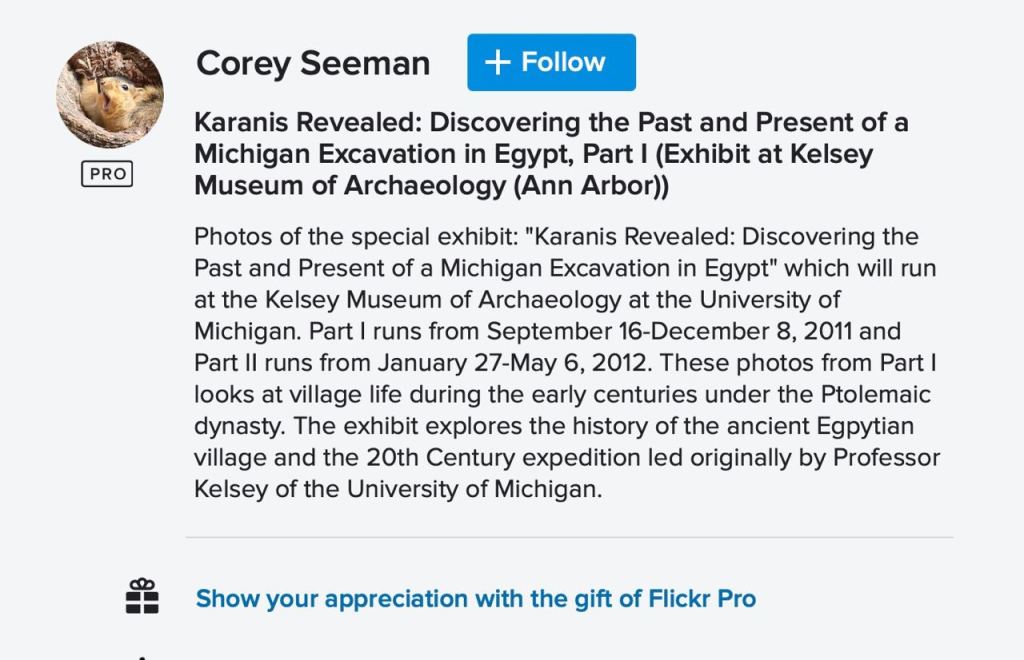Click the plus icon in Follow button
This screenshot has width=1024, height=660.
[x=497, y=62]
